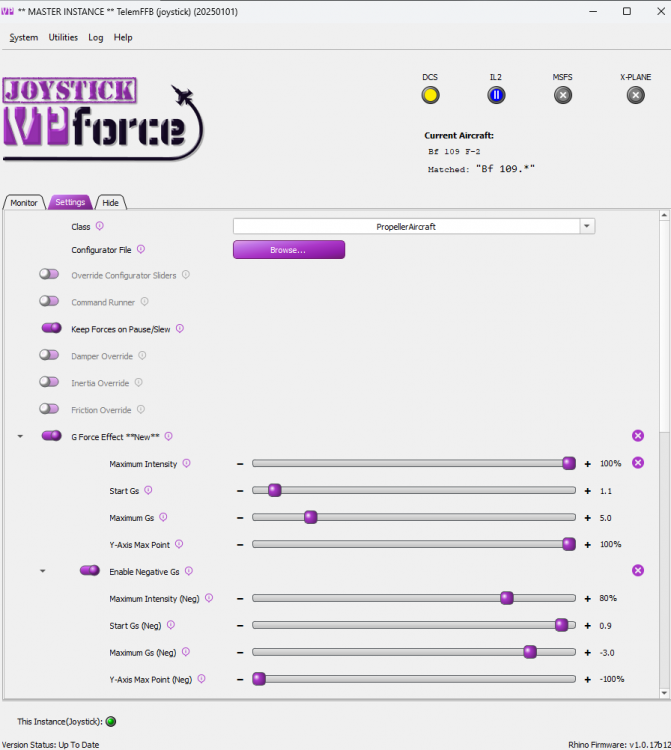Viewport: 671px width, 750px height.
Task: Show info for Enable Negative Gs
Action: click(x=189, y=571)
